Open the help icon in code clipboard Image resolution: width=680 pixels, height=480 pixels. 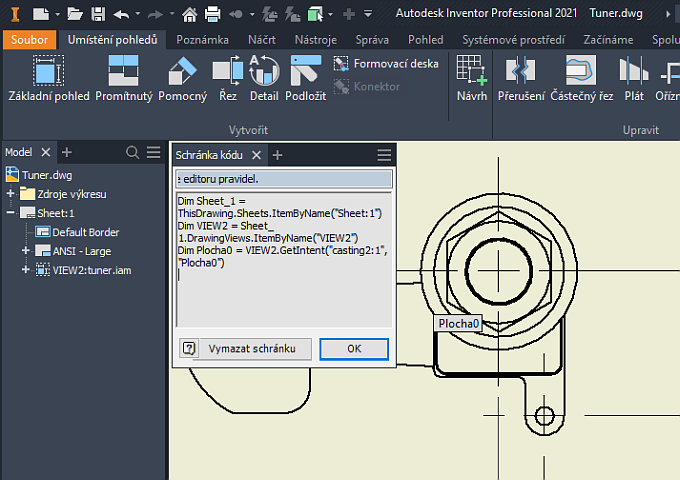pyautogui.click(x=187, y=348)
